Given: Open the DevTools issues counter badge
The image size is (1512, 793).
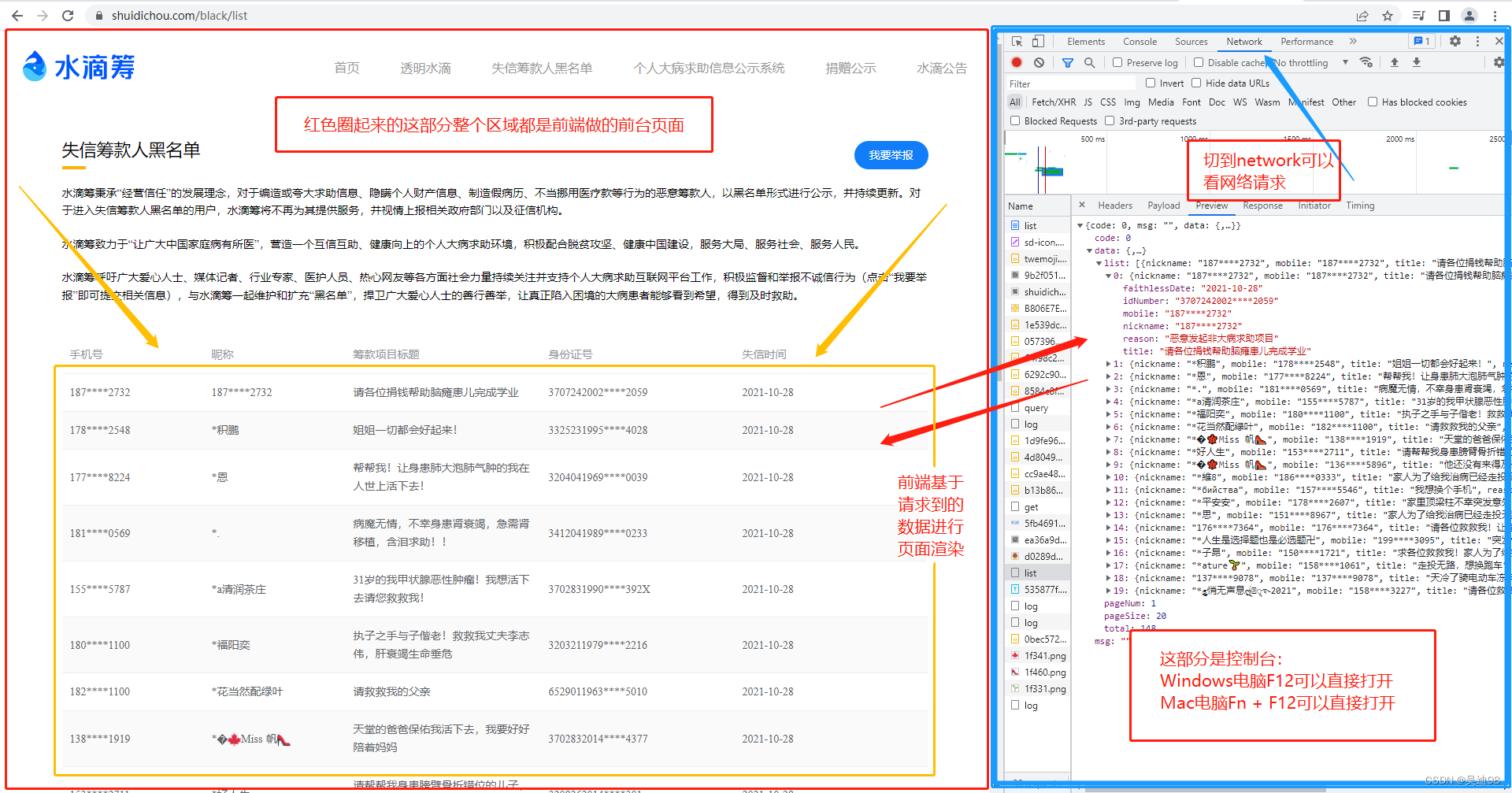Looking at the screenshot, I should (1421, 42).
